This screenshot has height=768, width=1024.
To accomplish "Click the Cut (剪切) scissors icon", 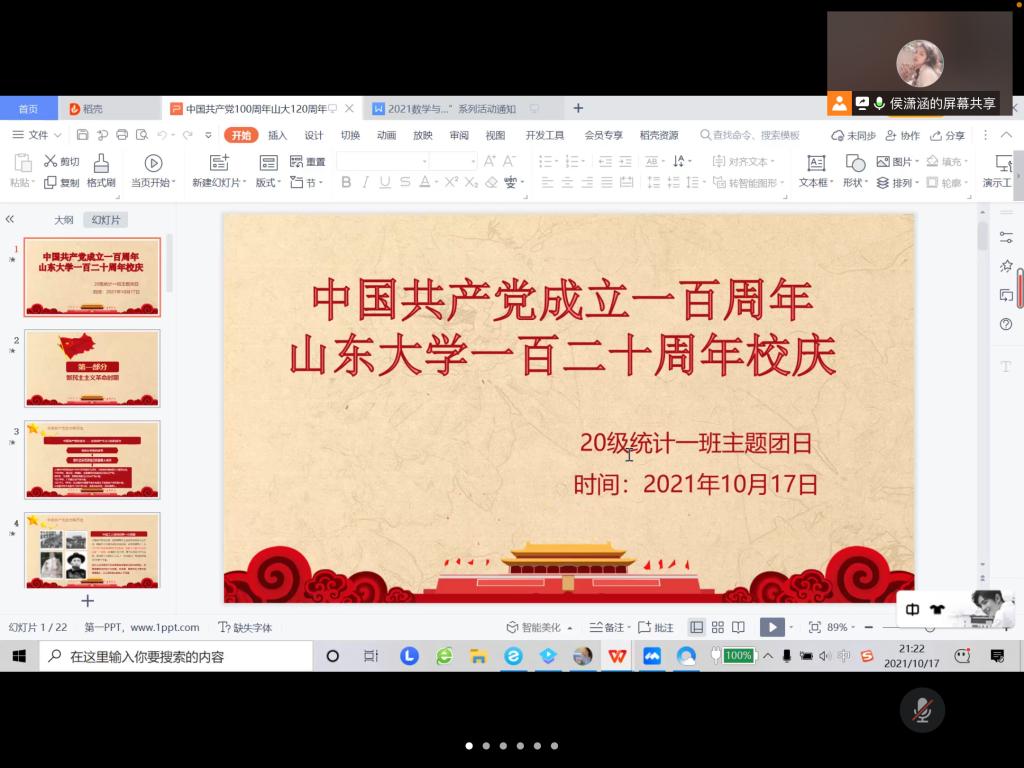I will 50,161.
